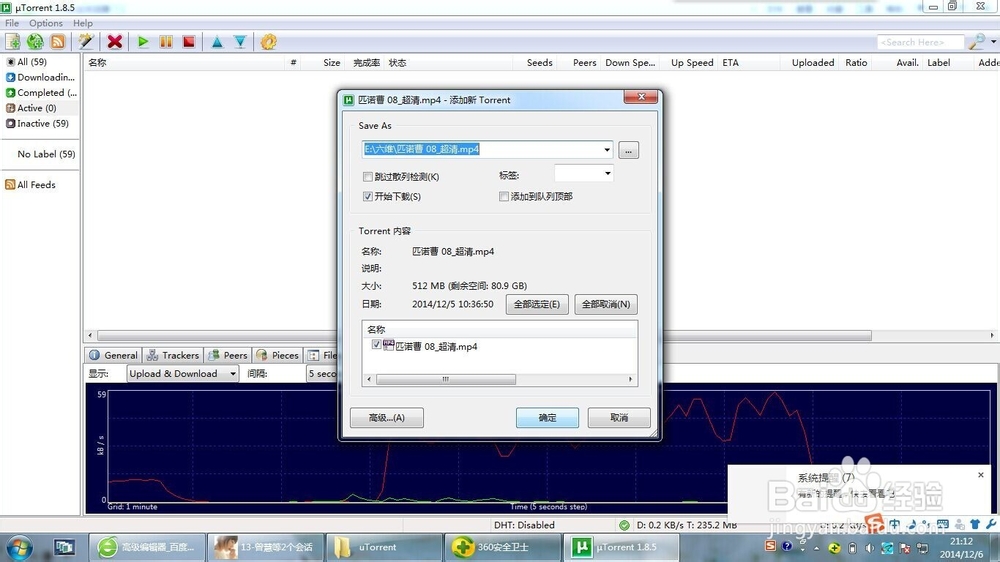Click the taskbar clock showing 21:12

pos(961,547)
